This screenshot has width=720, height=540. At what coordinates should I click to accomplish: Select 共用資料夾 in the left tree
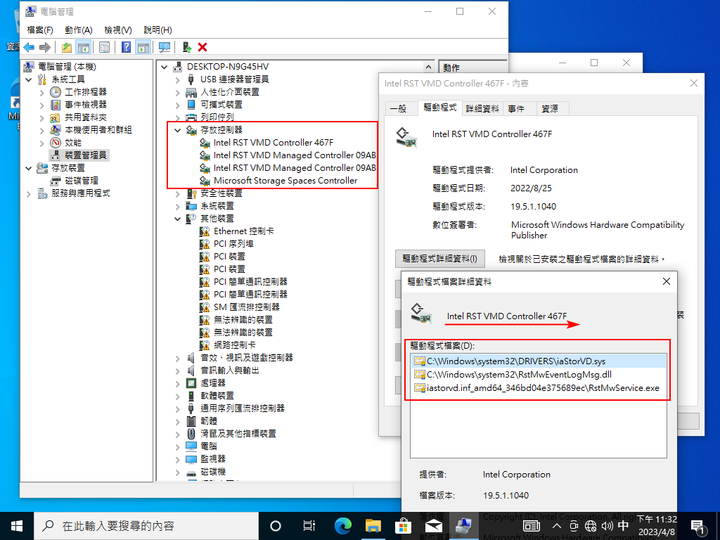click(x=85, y=117)
